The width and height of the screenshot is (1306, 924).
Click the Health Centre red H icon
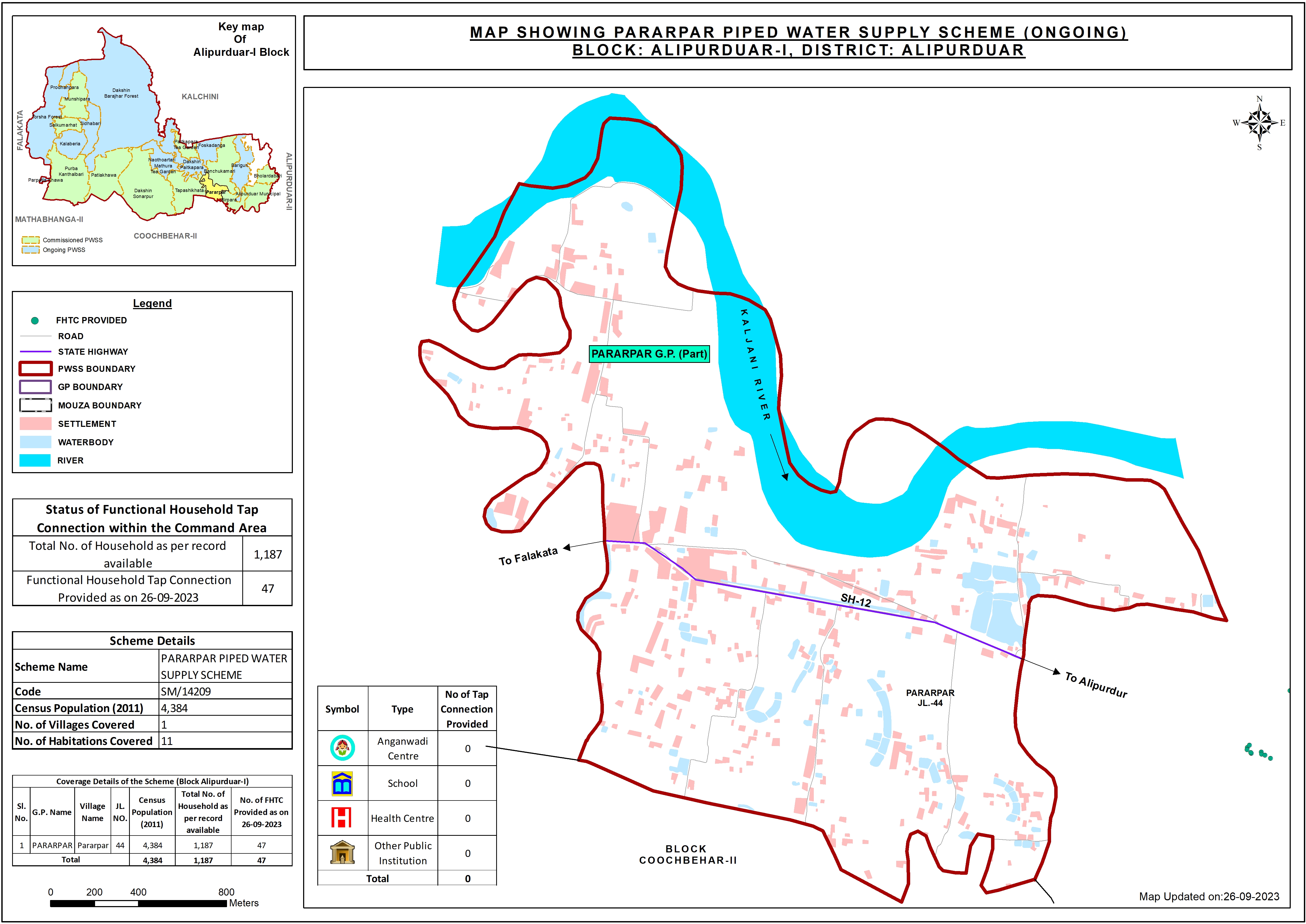(341, 818)
